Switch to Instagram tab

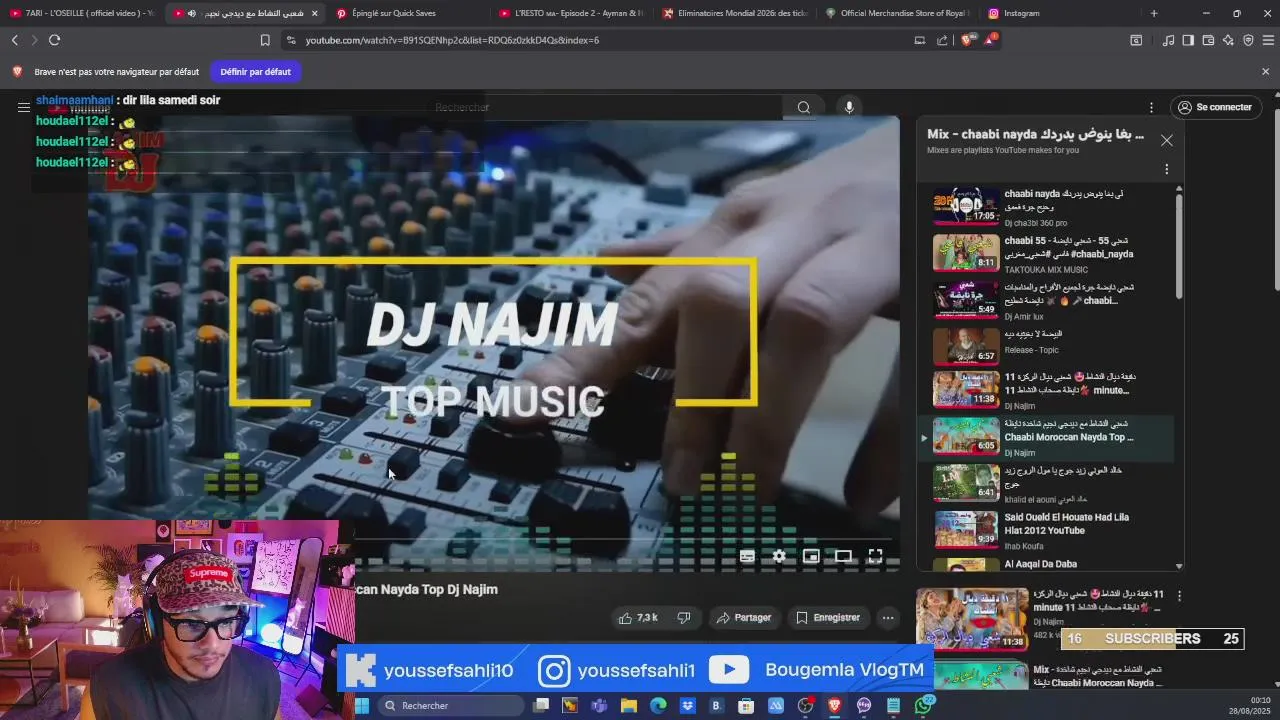[1059, 13]
